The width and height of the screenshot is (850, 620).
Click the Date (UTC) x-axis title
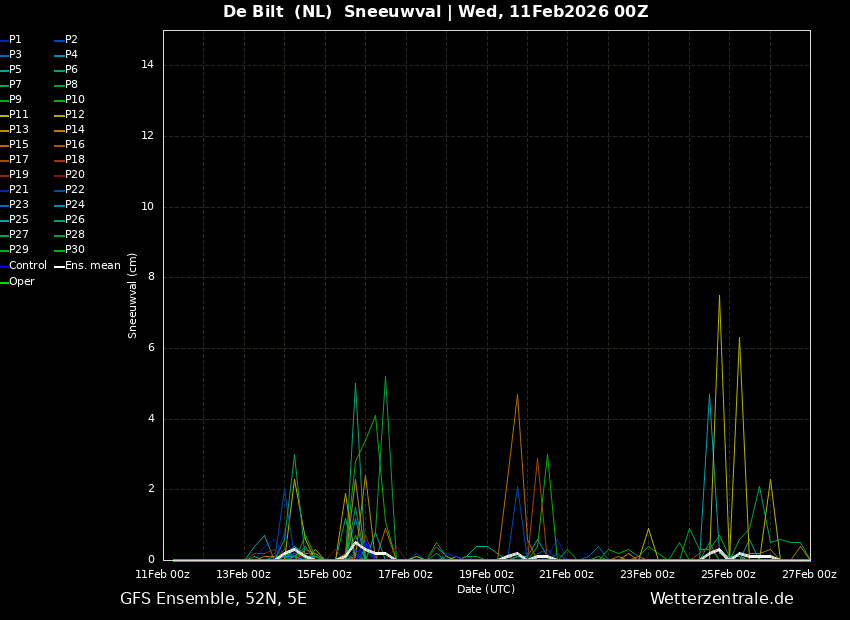point(486,589)
